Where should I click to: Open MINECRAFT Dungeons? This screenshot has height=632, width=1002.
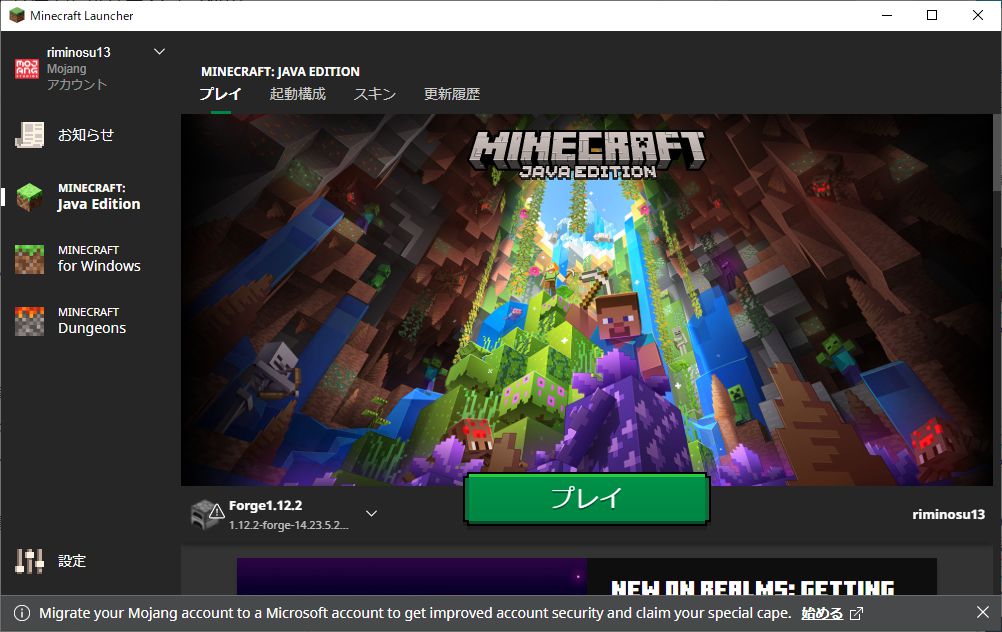88,320
